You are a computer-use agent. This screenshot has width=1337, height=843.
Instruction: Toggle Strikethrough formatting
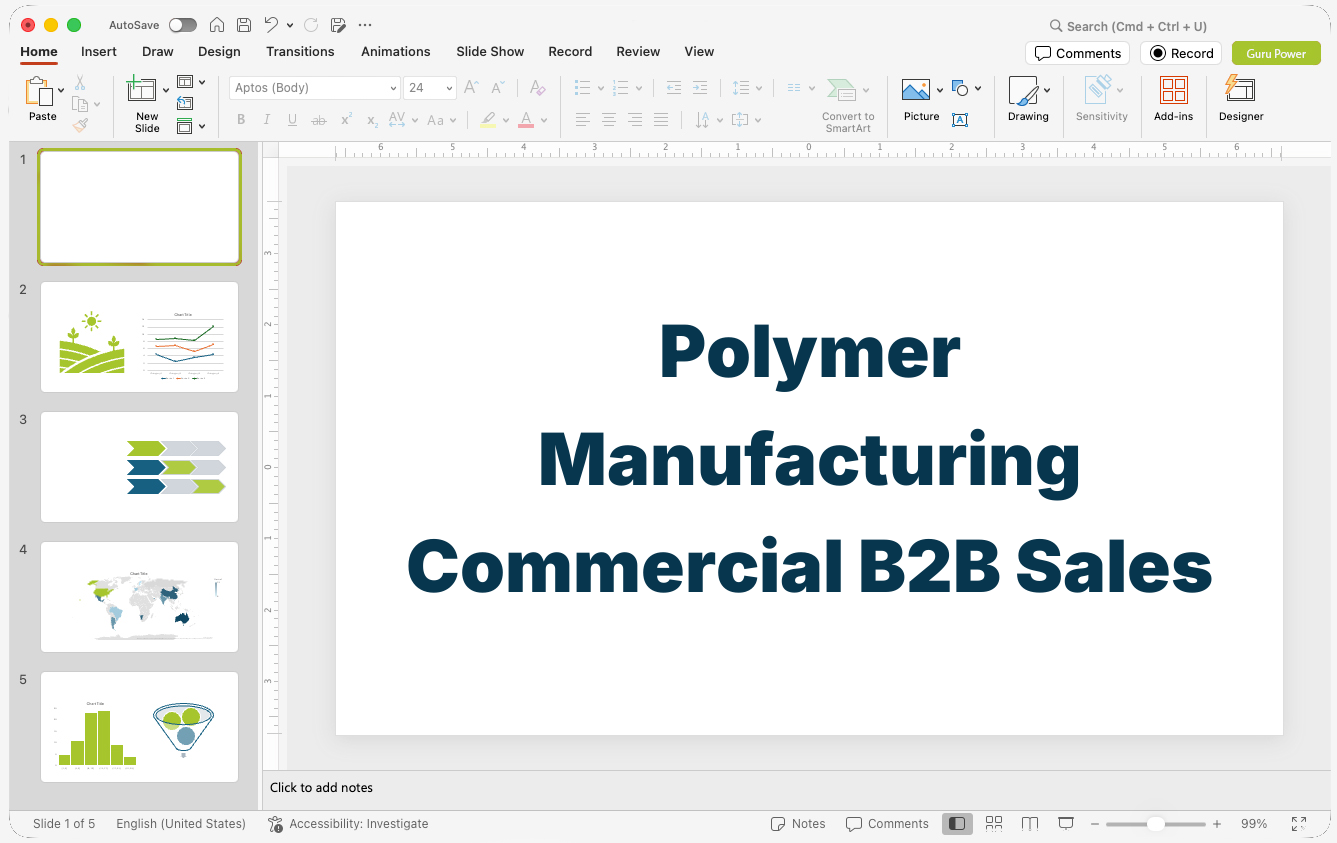coord(319,120)
